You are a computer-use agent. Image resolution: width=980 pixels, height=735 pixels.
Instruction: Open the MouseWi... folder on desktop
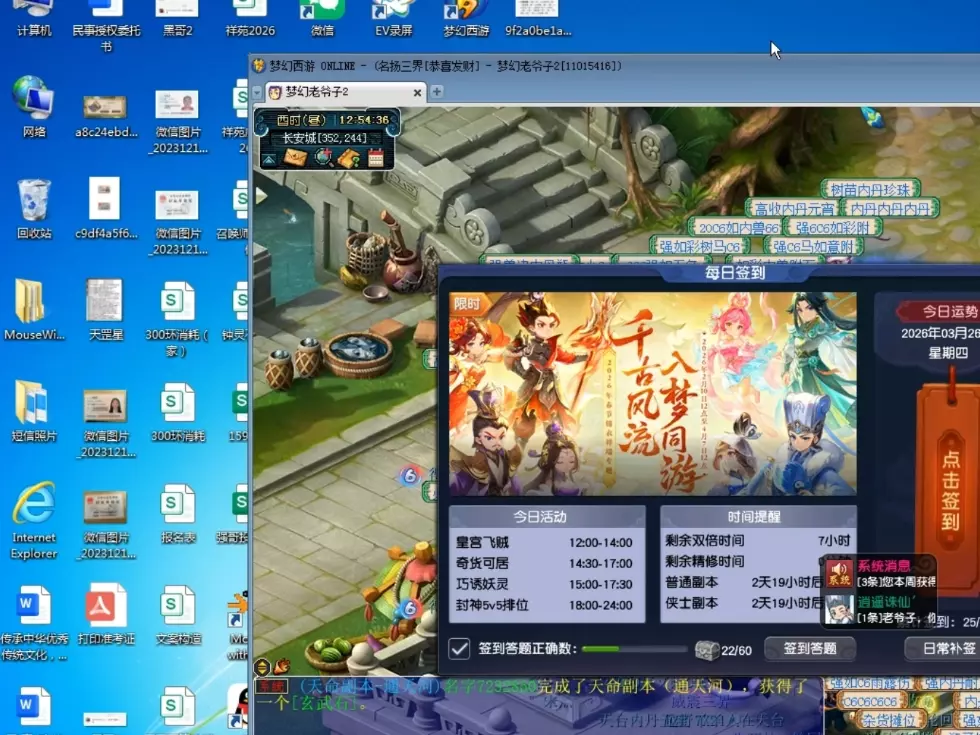(x=34, y=309)
